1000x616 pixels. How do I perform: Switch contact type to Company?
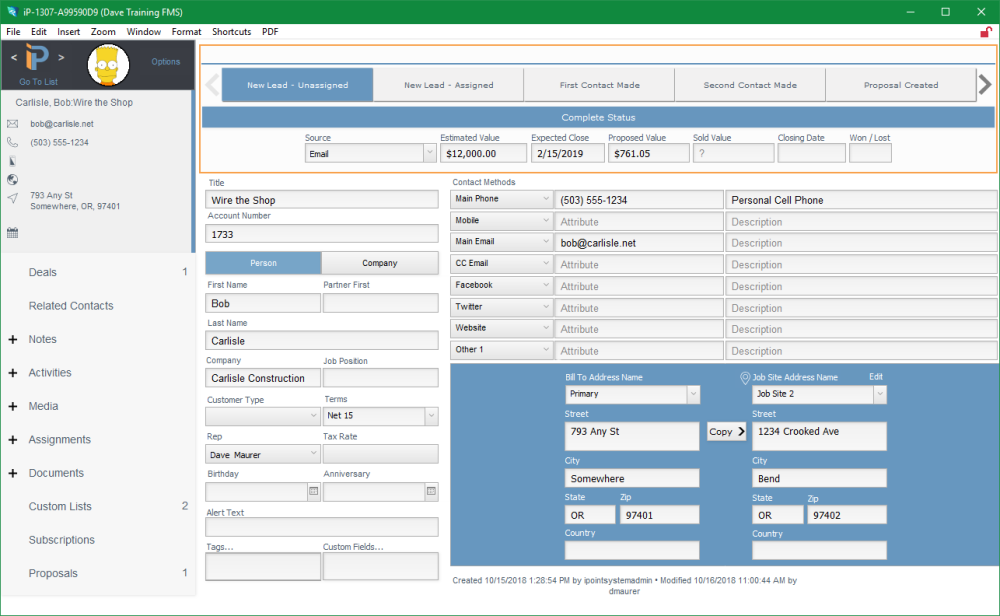(379, 263)
